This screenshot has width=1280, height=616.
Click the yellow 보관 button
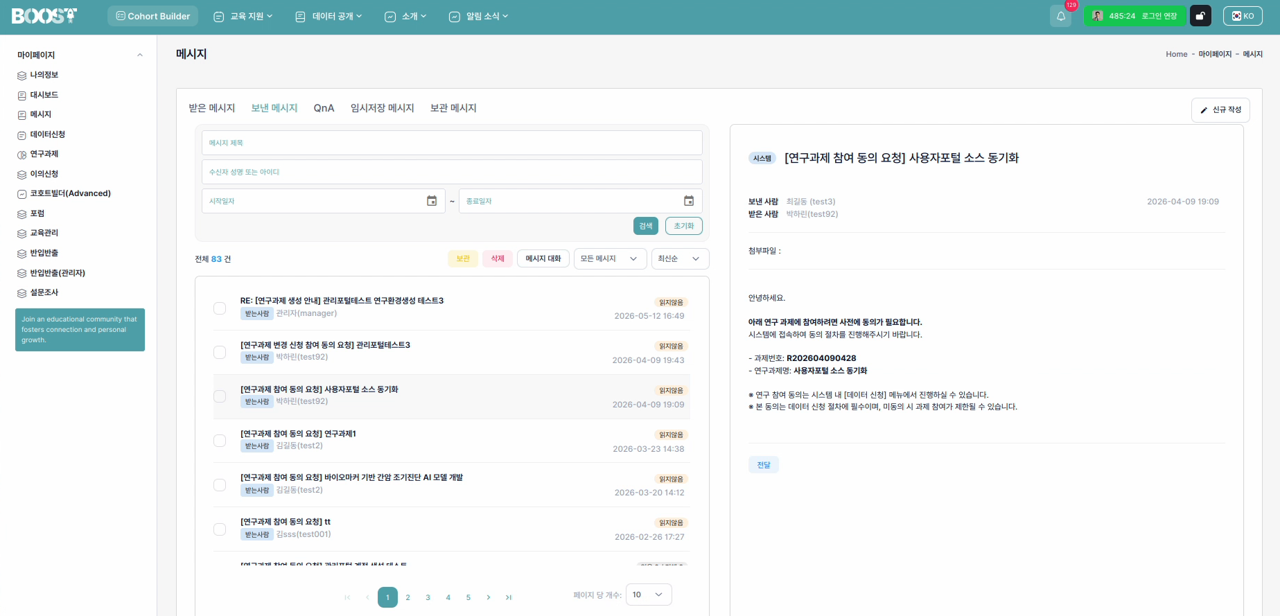click(x=463, y=259)
